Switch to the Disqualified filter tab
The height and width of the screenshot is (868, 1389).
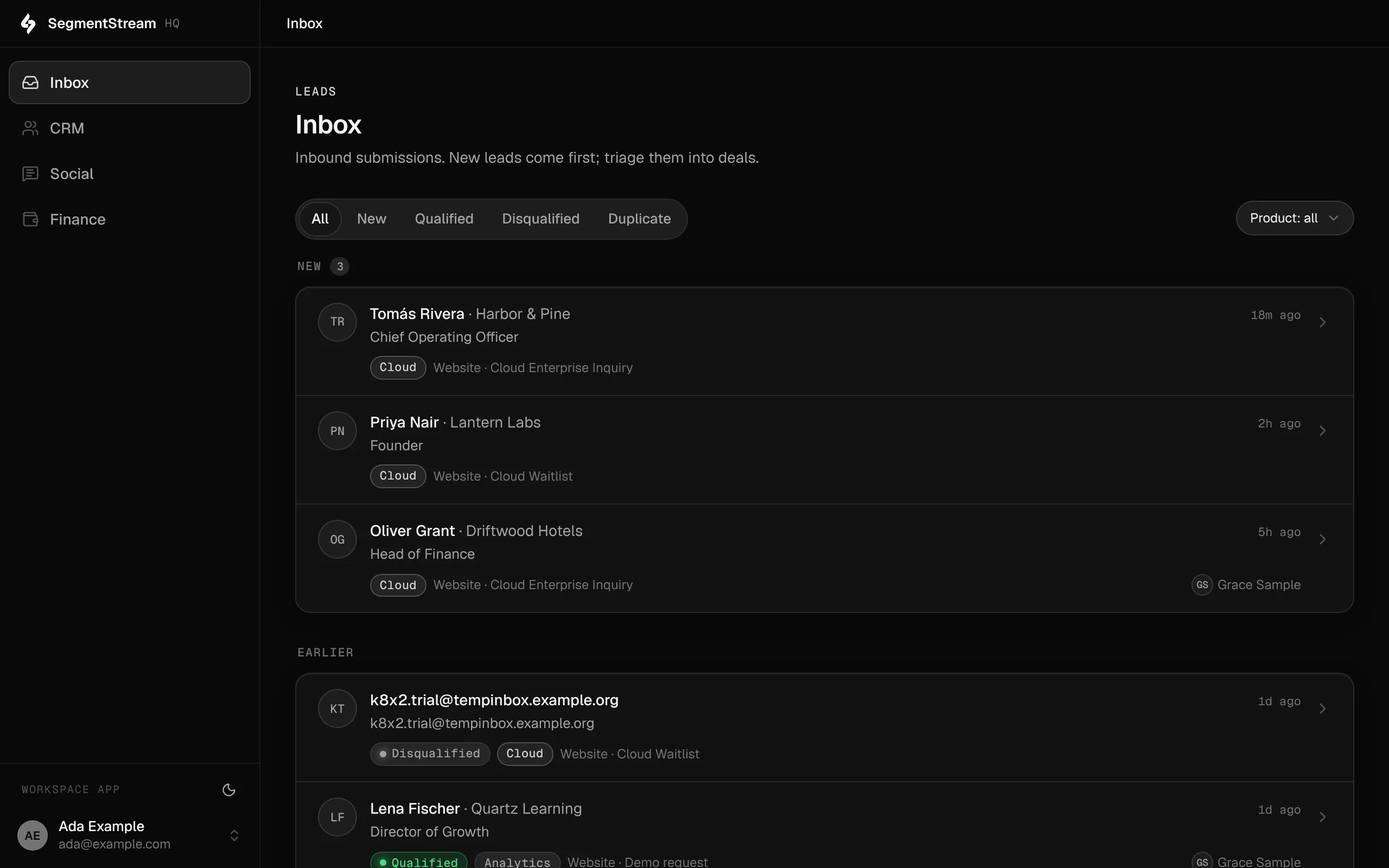(540, 219)
